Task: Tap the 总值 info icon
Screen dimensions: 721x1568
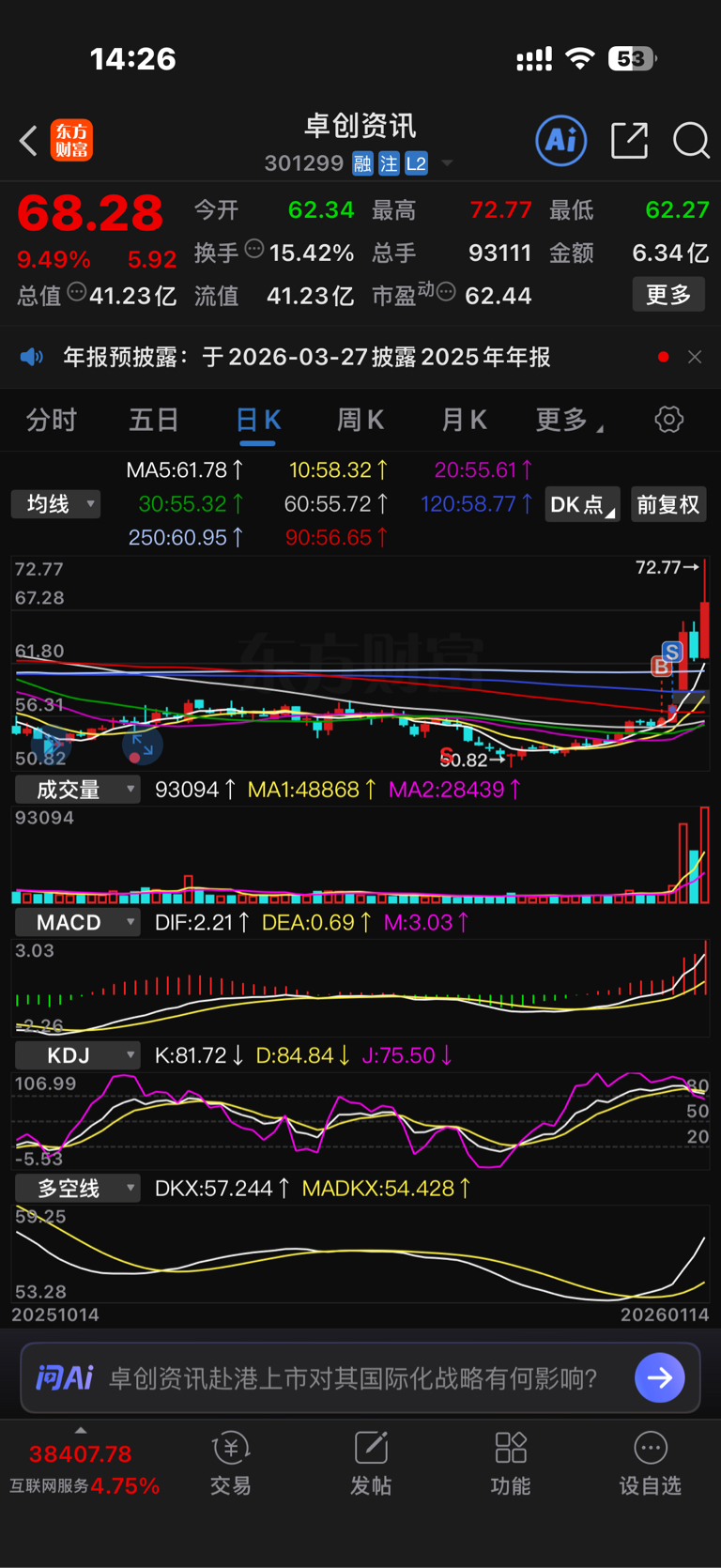Action: tap(77, 292)
